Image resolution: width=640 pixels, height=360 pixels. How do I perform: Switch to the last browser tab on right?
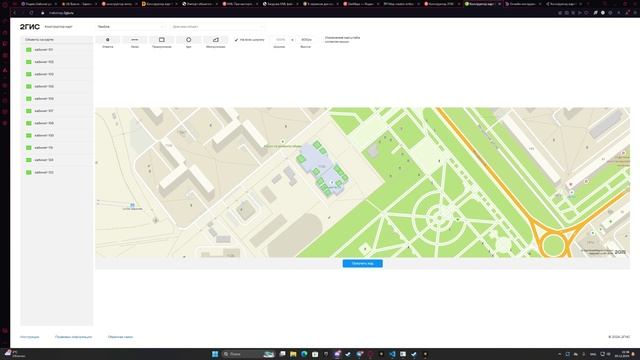point(564,4)
